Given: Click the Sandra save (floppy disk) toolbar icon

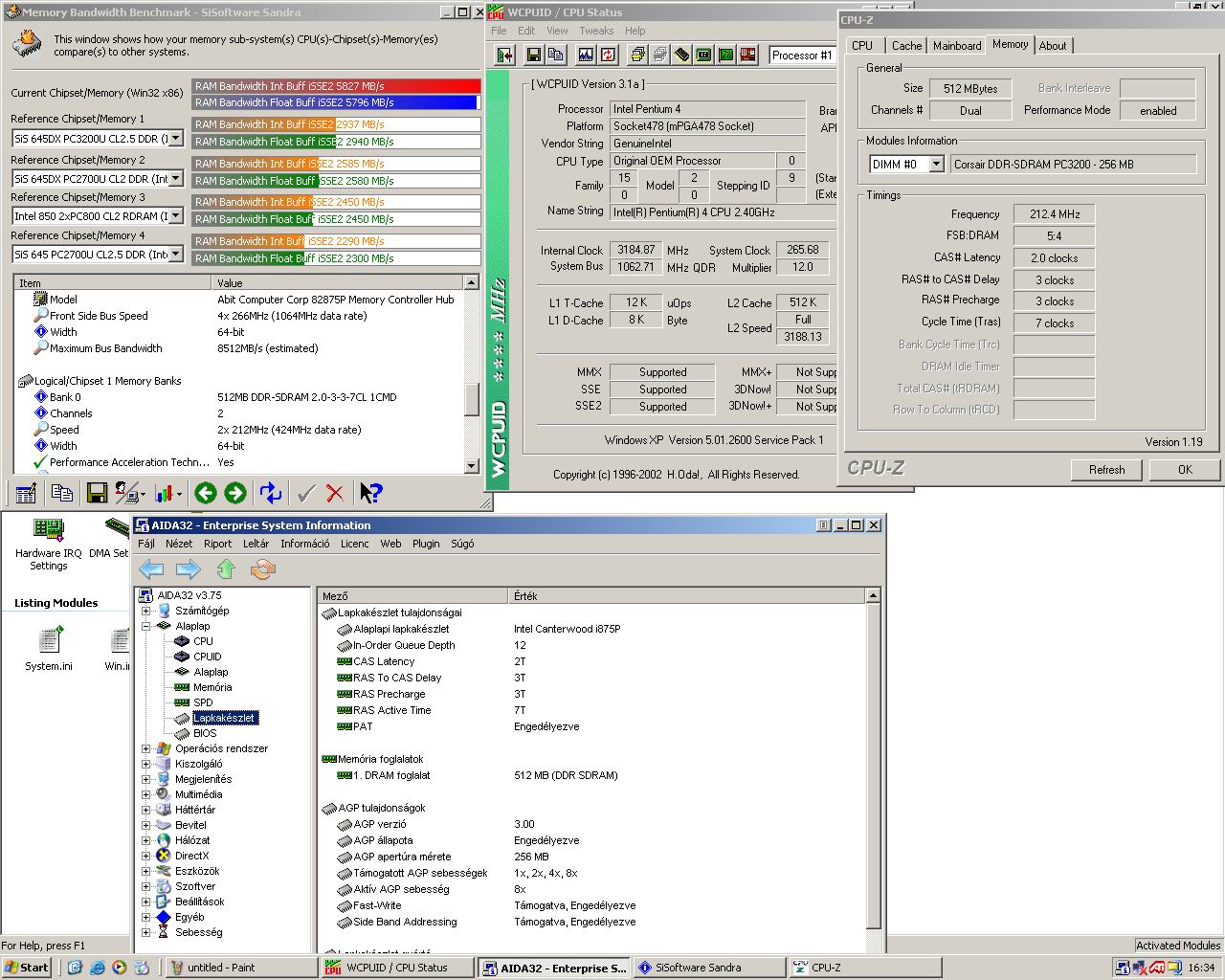Looking at the screenshot, I should pos(96,493).
